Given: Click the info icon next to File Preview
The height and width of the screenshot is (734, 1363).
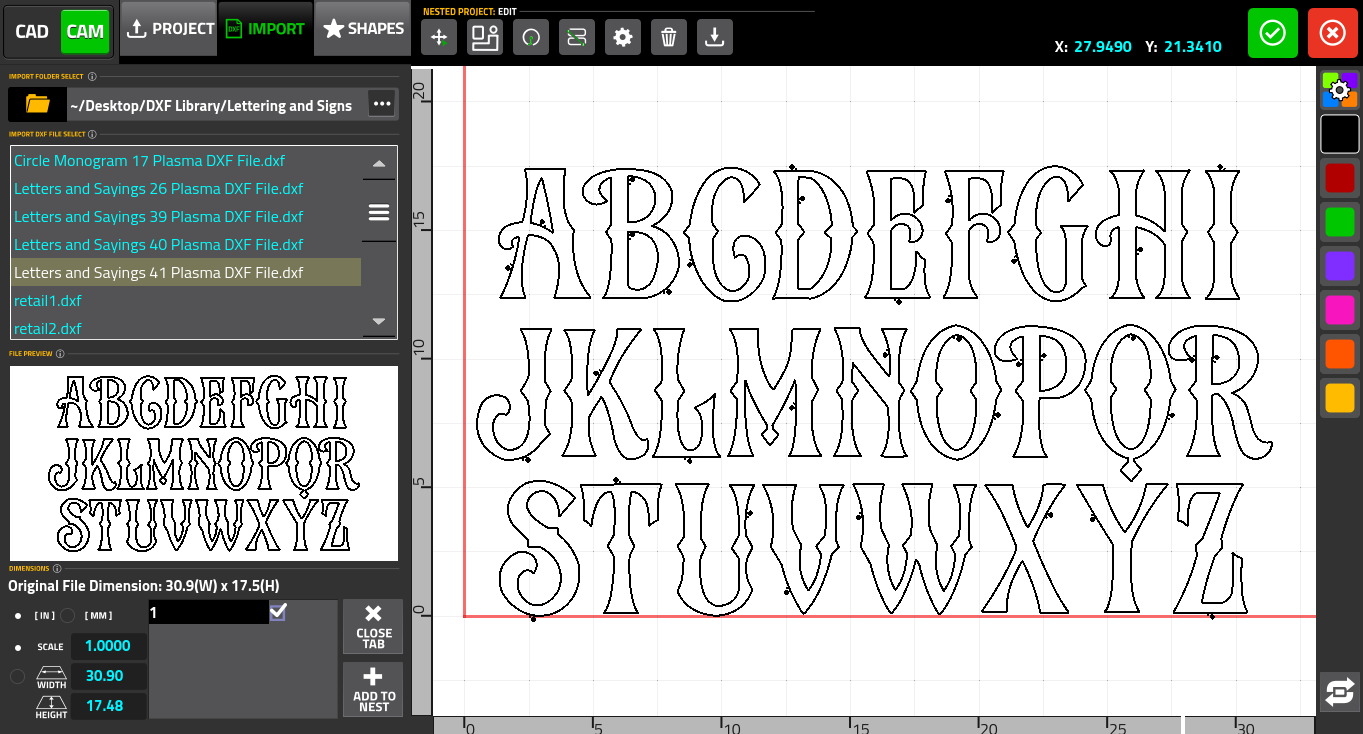Looking at the screenshot, I should pyautogui.click(x=60, y=353).
